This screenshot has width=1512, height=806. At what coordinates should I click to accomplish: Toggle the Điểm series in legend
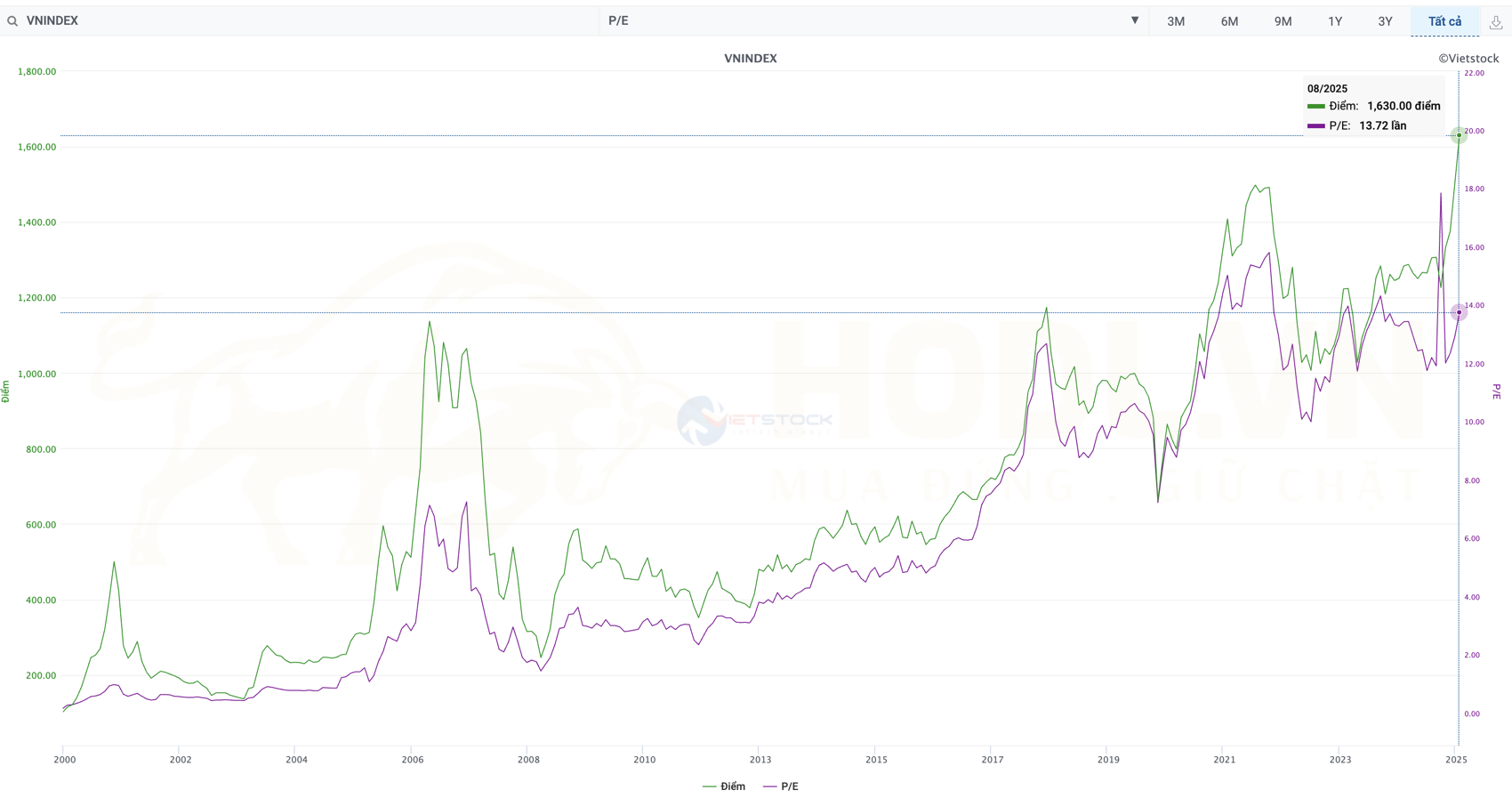click(724, 786)
